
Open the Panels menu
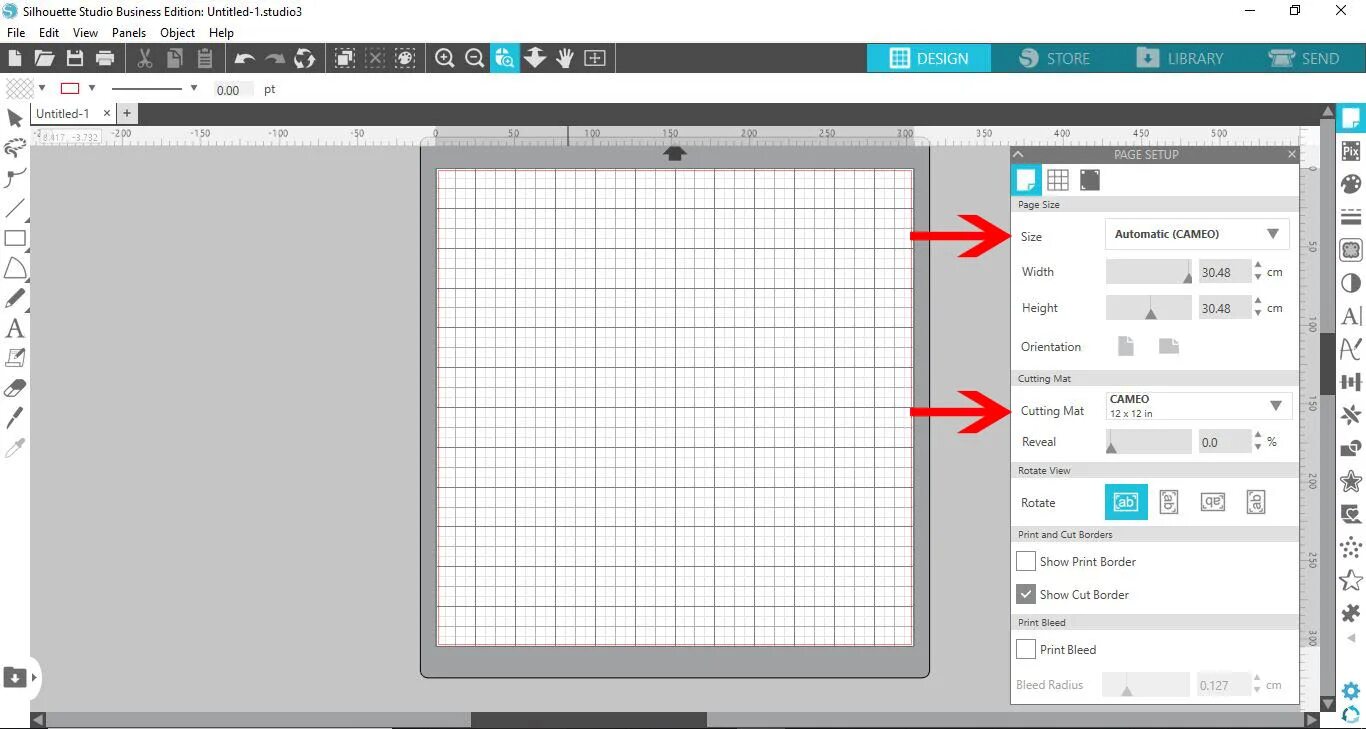pyautogui.click(x=129, y=33)
